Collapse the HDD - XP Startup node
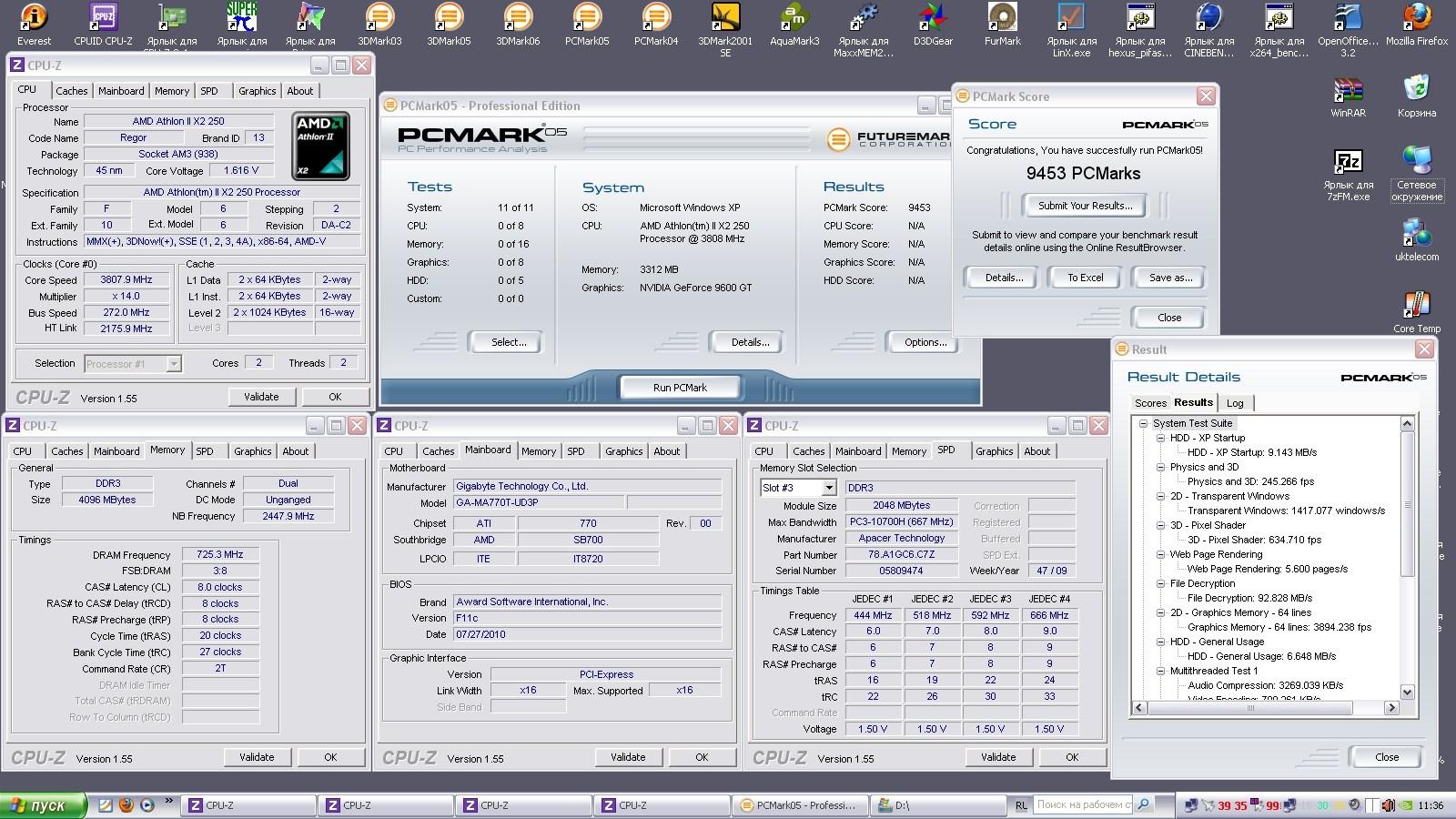Image resolution: width=1456 pixels, height=819 pixels. (x=1160, y=438)
